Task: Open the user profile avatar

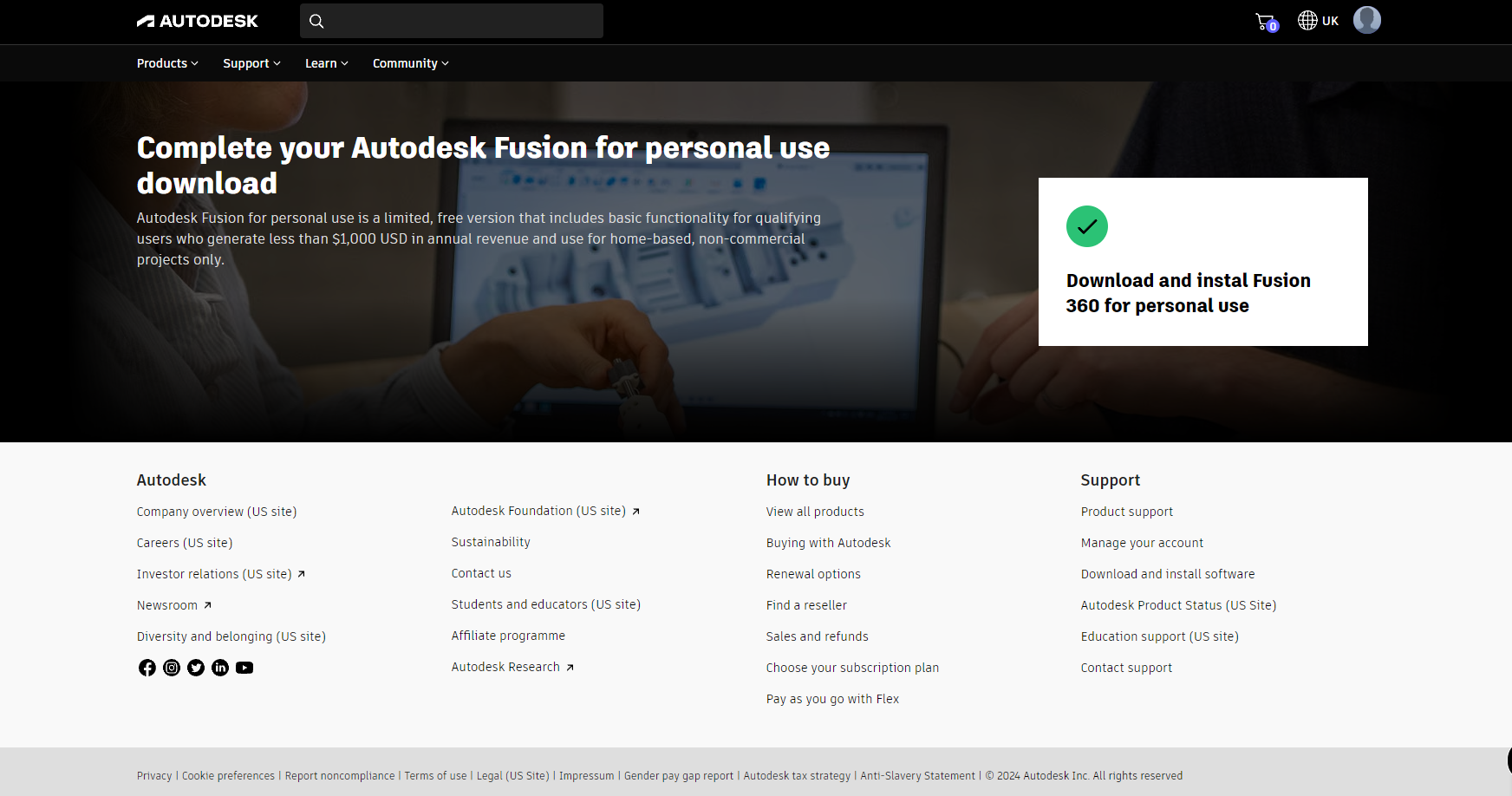Action: point(1367,20)
